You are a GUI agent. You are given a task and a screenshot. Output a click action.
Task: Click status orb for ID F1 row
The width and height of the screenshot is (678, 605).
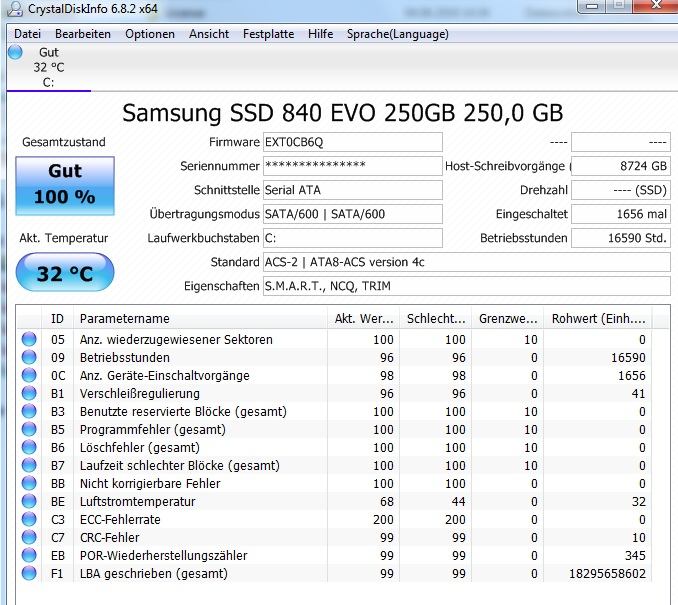click(x=29, y=573)
